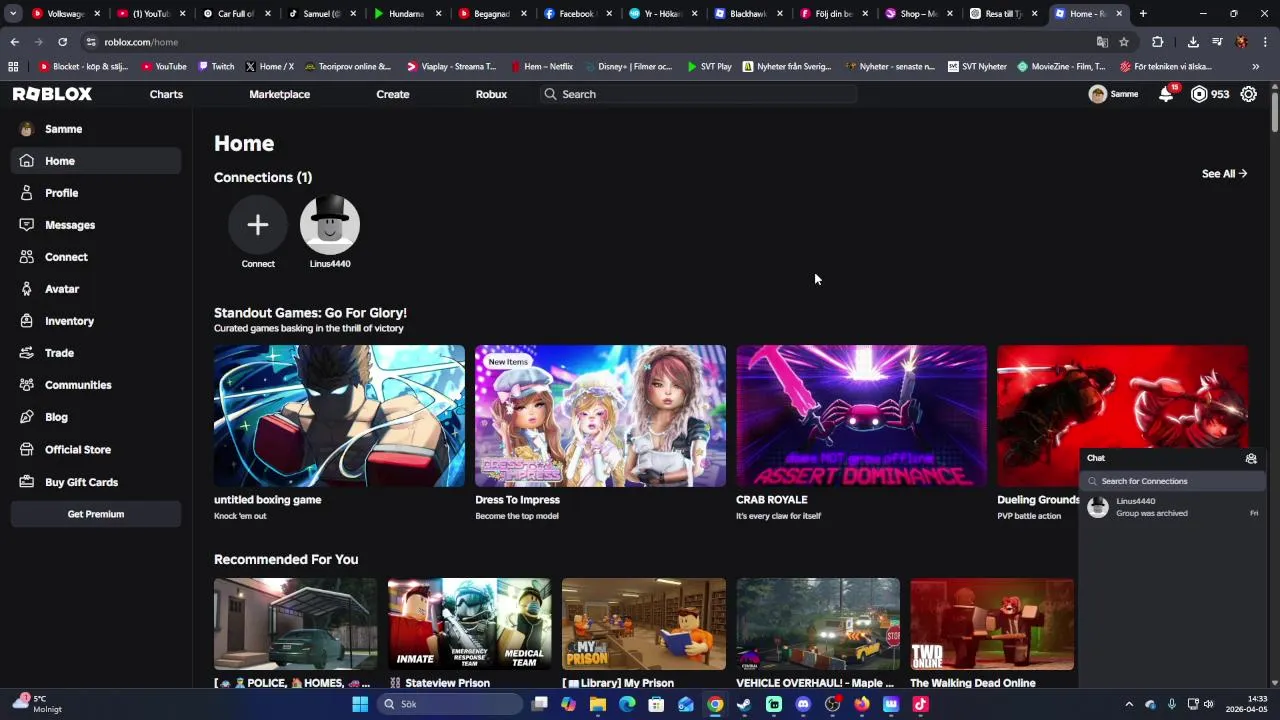Open Firefox from the Windows taskbar
Image resolution: width=1280 pixels, height=720 pixels.
[x=862, y=704]
